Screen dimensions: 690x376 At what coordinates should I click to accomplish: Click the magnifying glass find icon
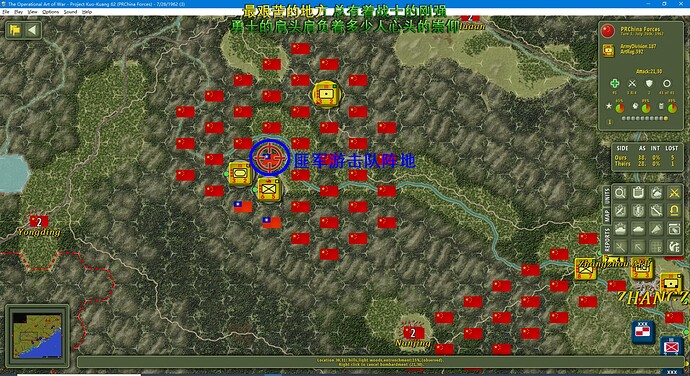click(620, 193)
